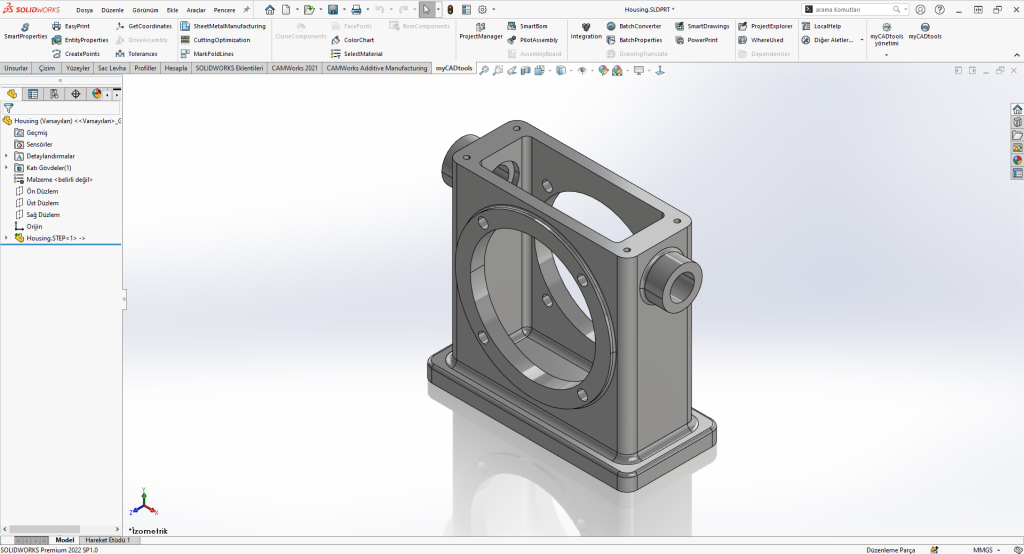1024x554 pixels.
Task: Click the SheetMetalManufacturing icon
Action: coord(185,26)
